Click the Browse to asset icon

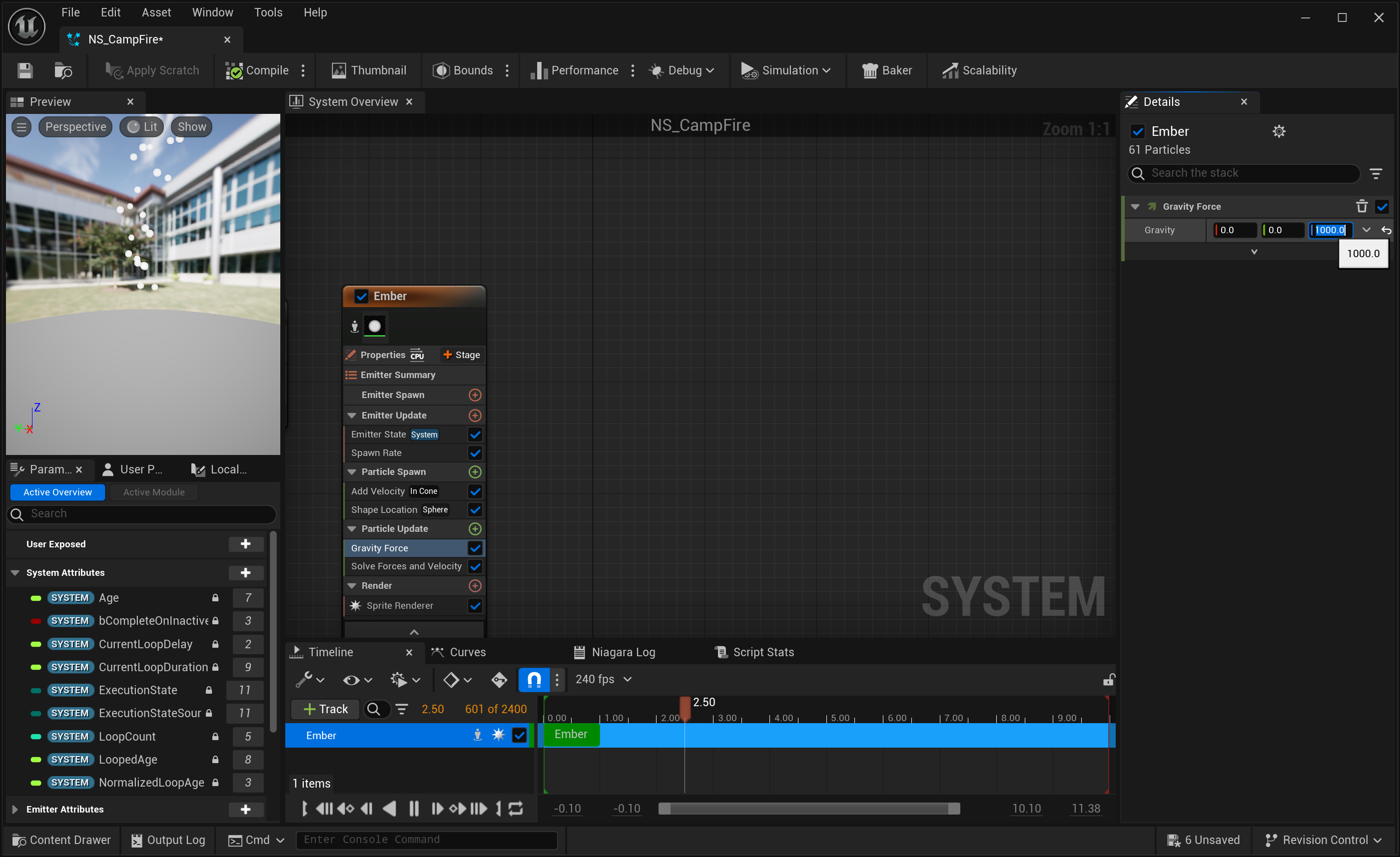63,70
